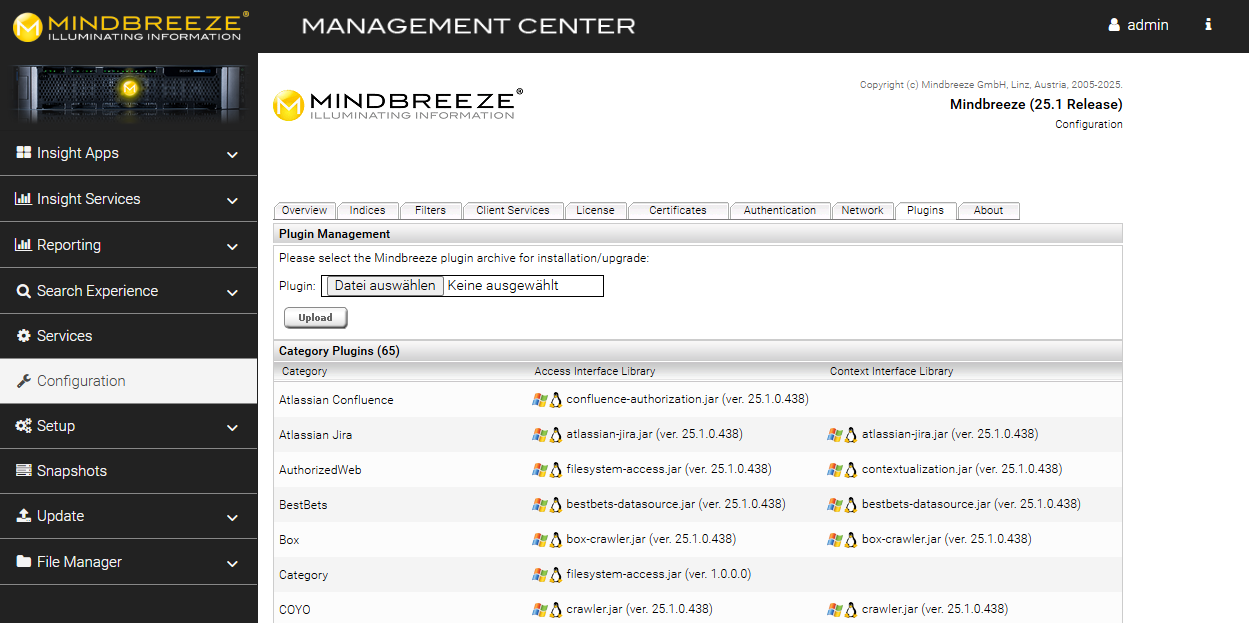Click the 'Datei auswählen' file chooser button

tap(384, 286)
